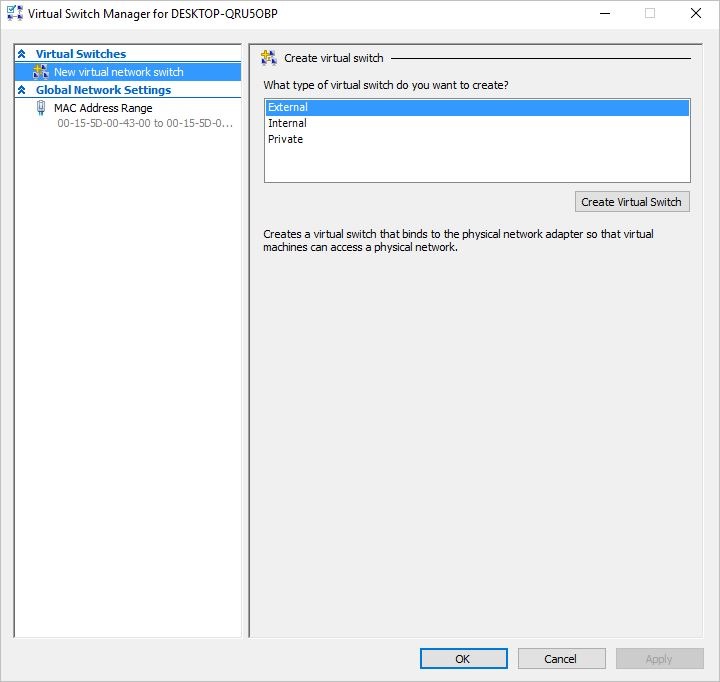Click the Apply button
This screenshot has height=682, width=720.
(x=659, y=659)
